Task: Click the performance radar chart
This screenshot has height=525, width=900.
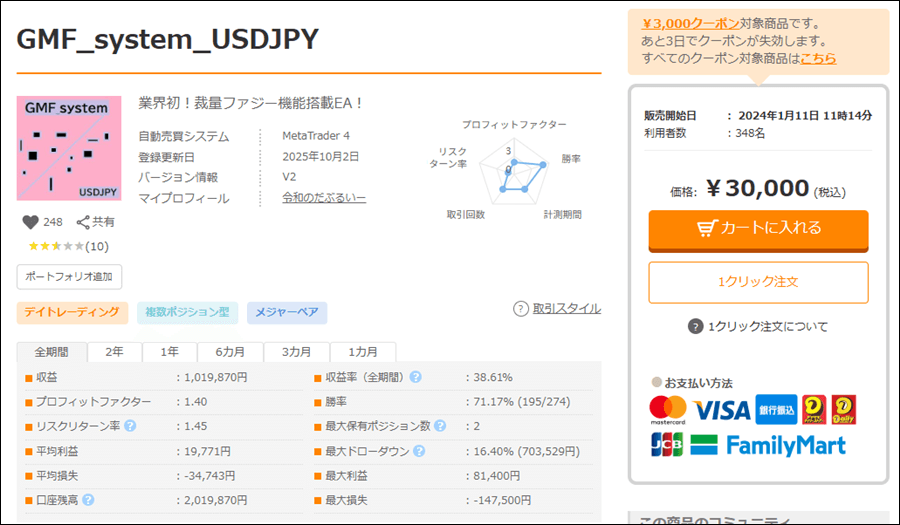Action: pyautogui.click(x=514, y=170)
